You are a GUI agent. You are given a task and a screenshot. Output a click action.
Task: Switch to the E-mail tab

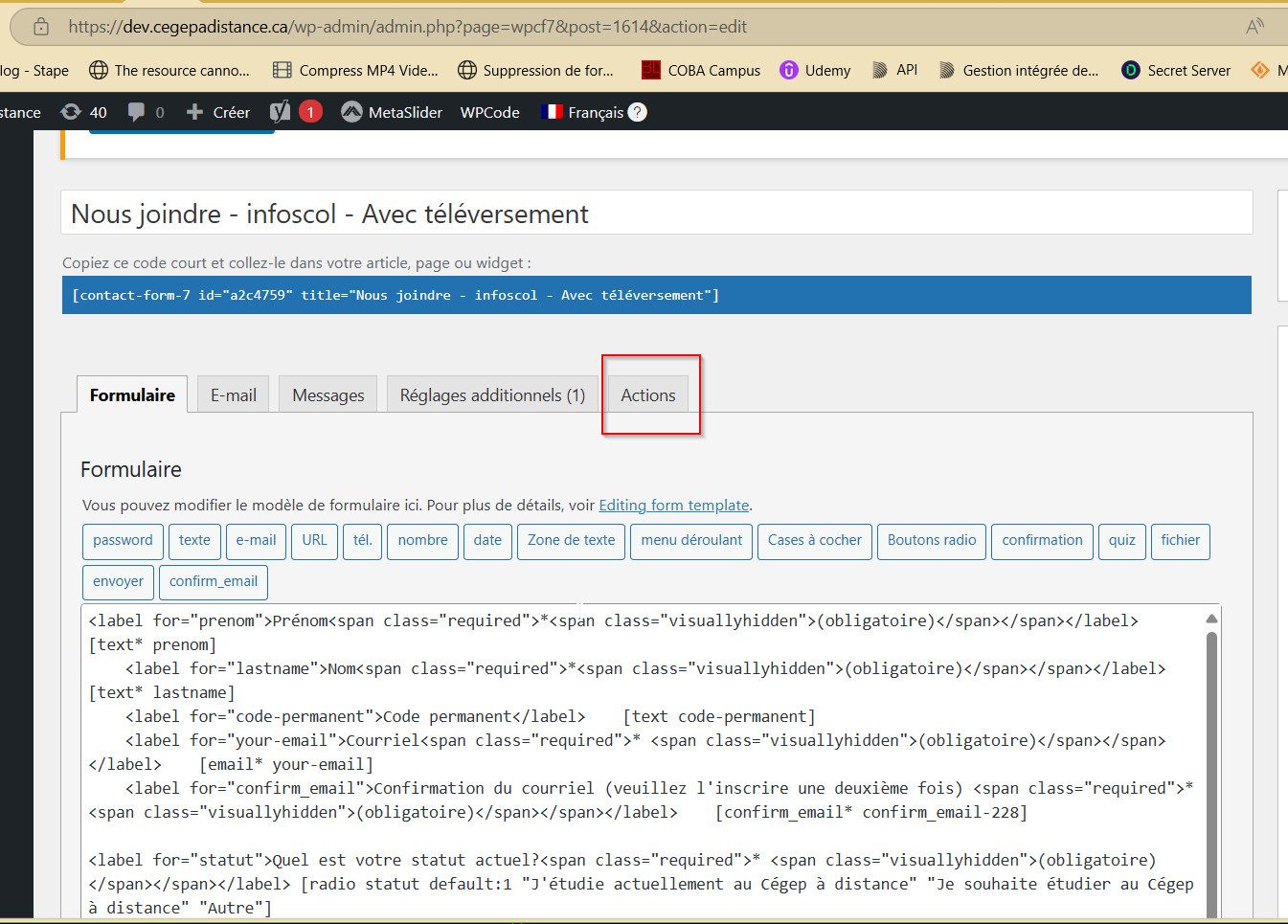click(234, 394)
